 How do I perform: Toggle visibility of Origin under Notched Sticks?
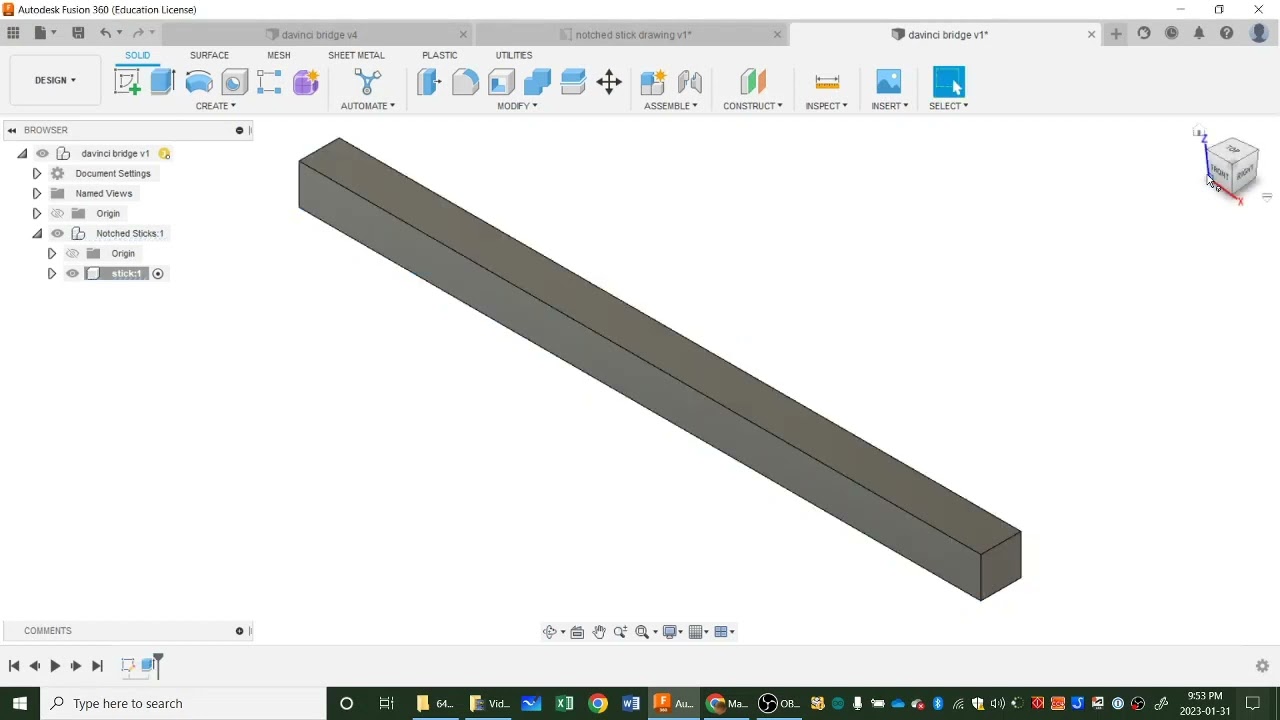point(72,253)
